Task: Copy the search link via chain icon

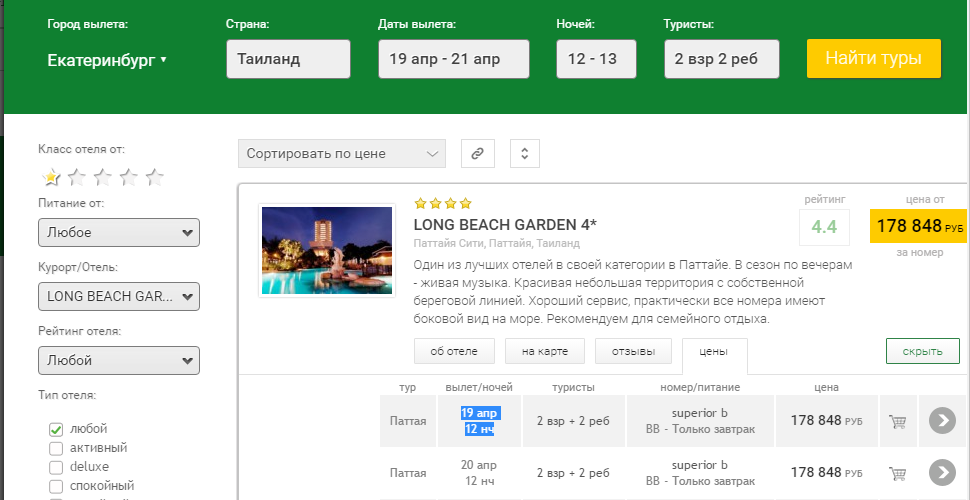Action: [477, 153]
